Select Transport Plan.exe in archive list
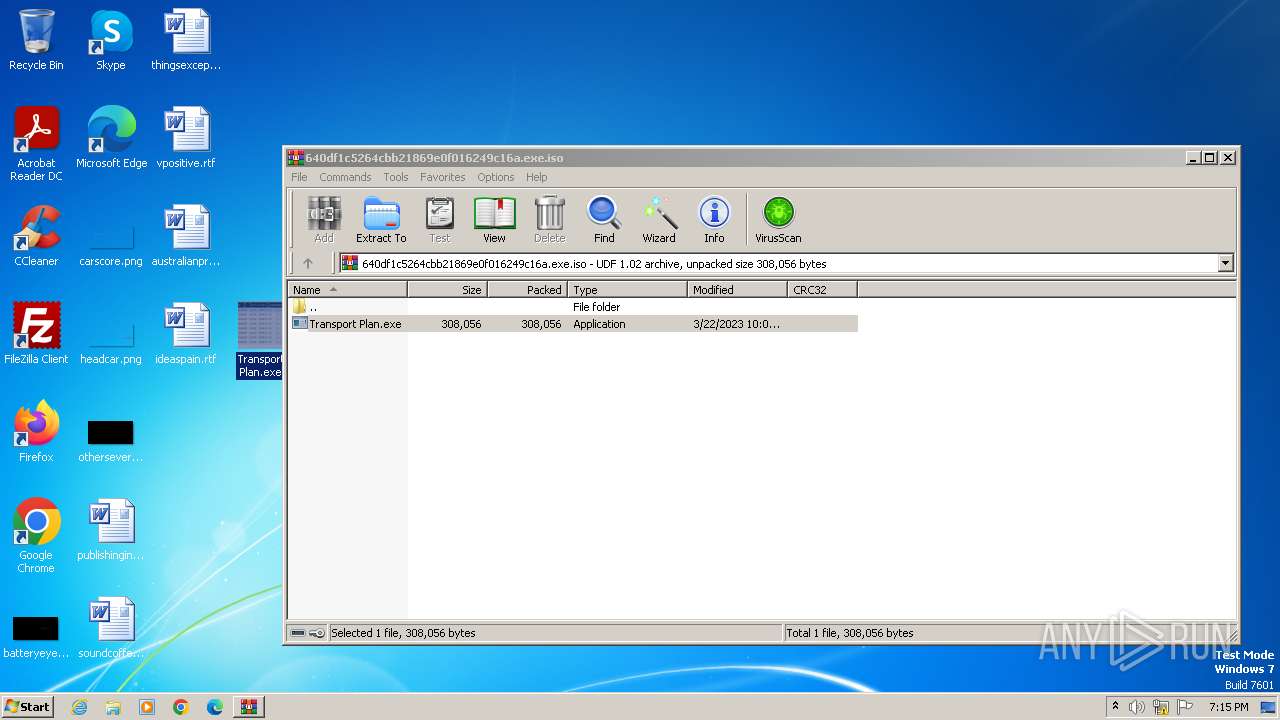Image resolution: width=1280 pixels, height=720 pixels. click(572, 324)
